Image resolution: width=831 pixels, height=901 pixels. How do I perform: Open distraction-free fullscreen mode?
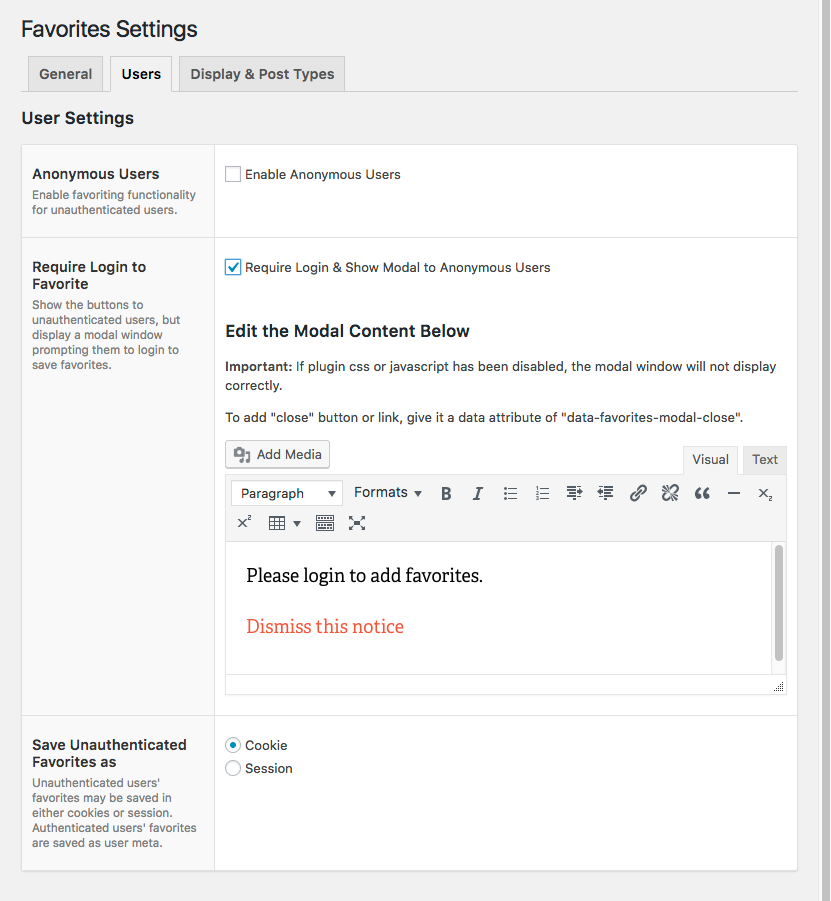[x=357, y=523]
